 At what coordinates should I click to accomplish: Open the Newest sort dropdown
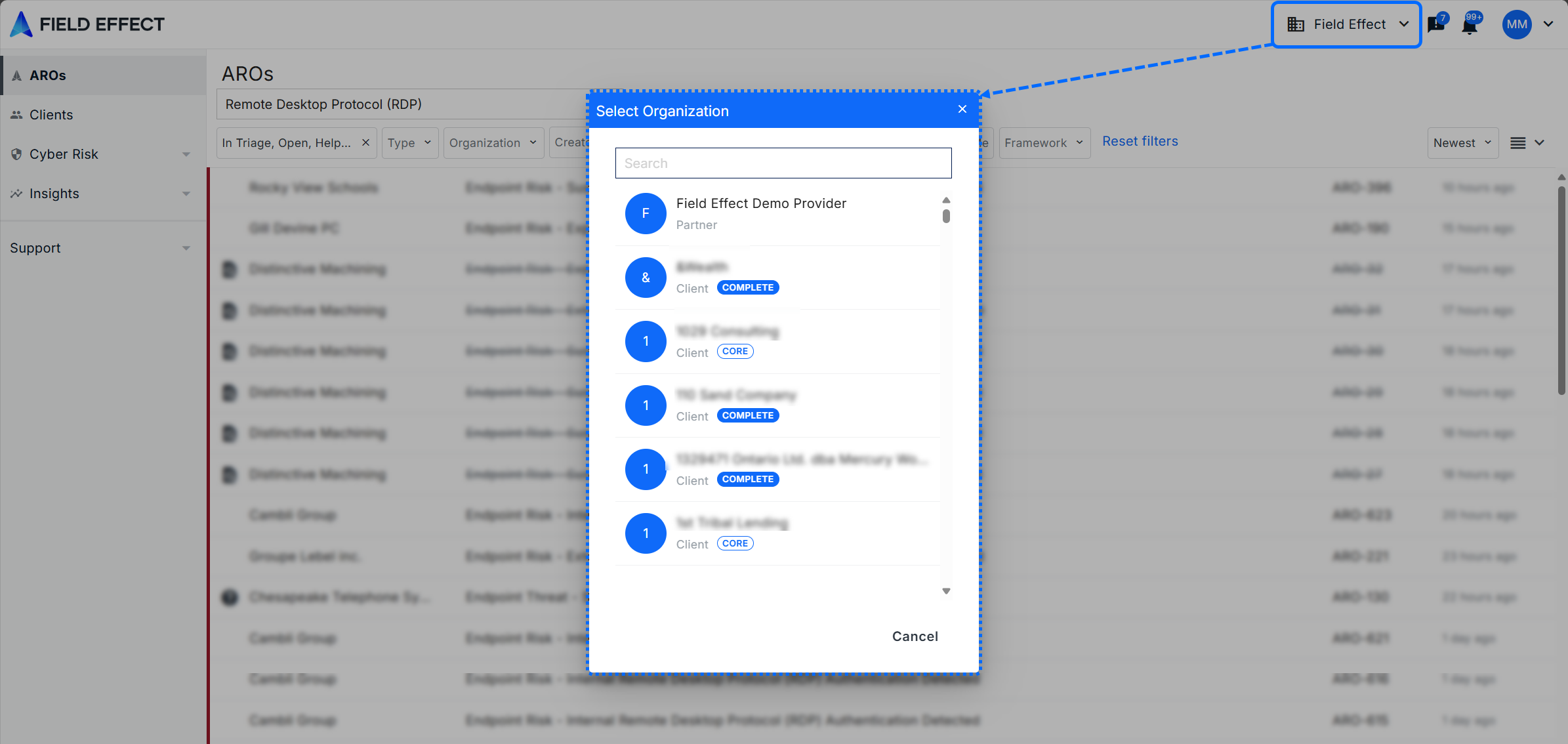[1462, 142]
